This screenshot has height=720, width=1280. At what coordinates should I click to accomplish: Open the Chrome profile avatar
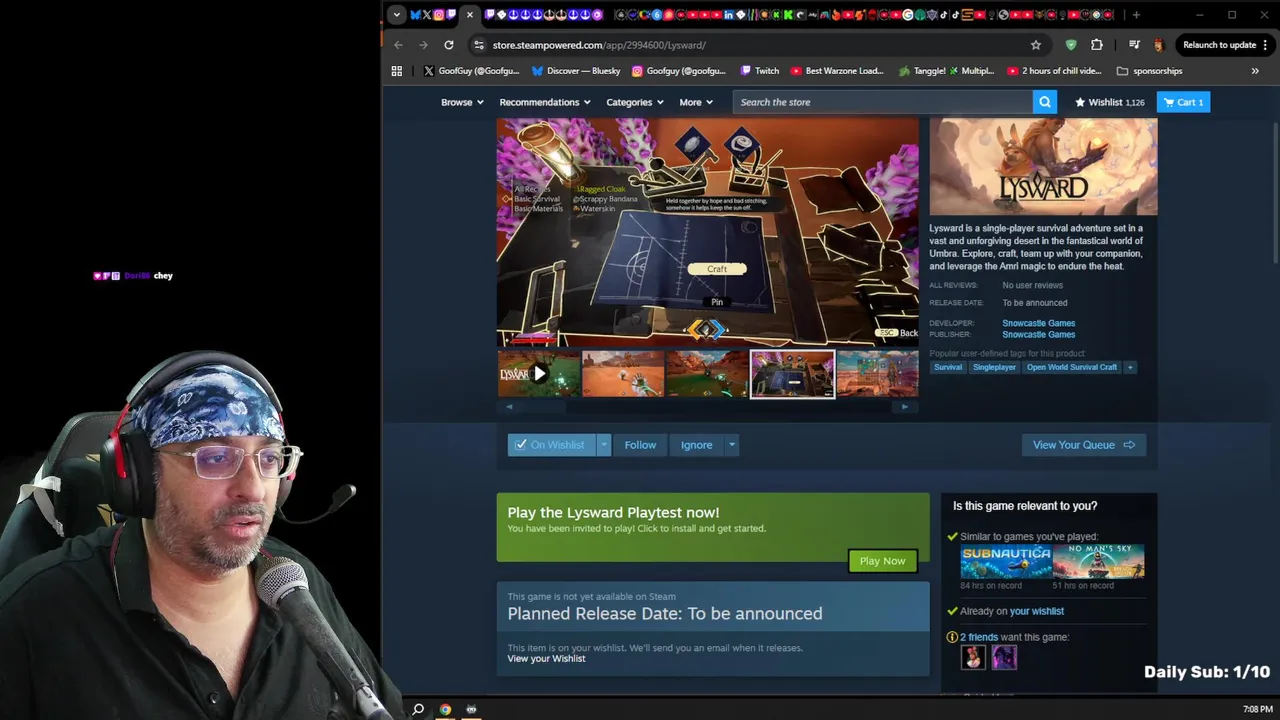1159,45
